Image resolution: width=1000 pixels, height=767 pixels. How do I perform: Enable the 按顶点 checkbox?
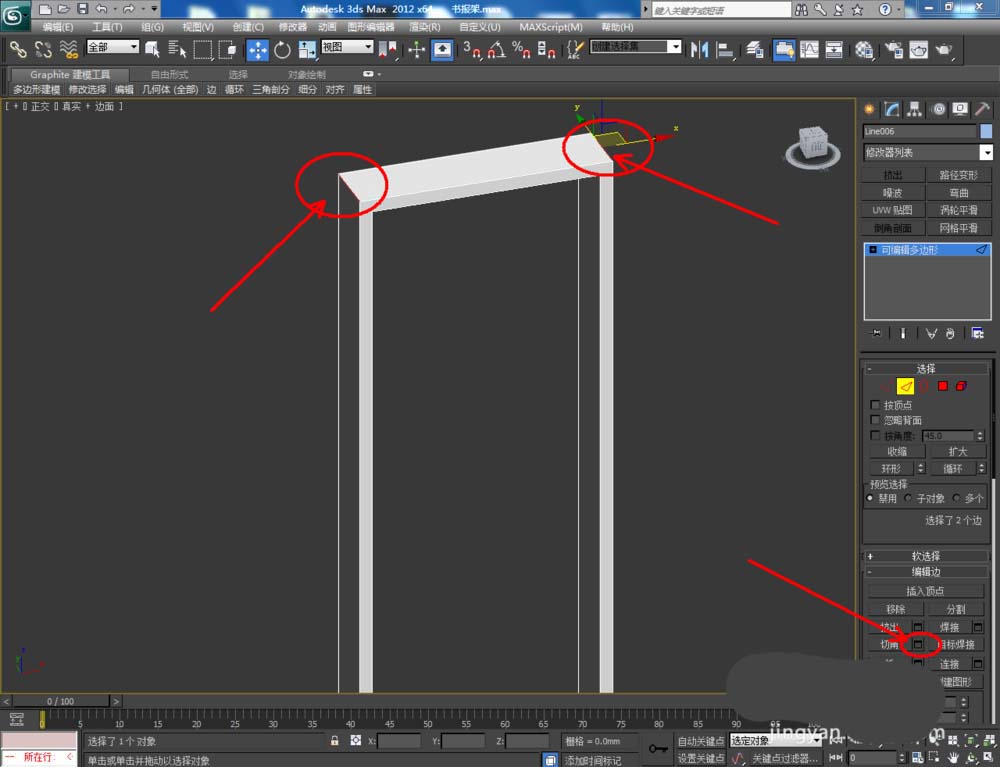876,405
